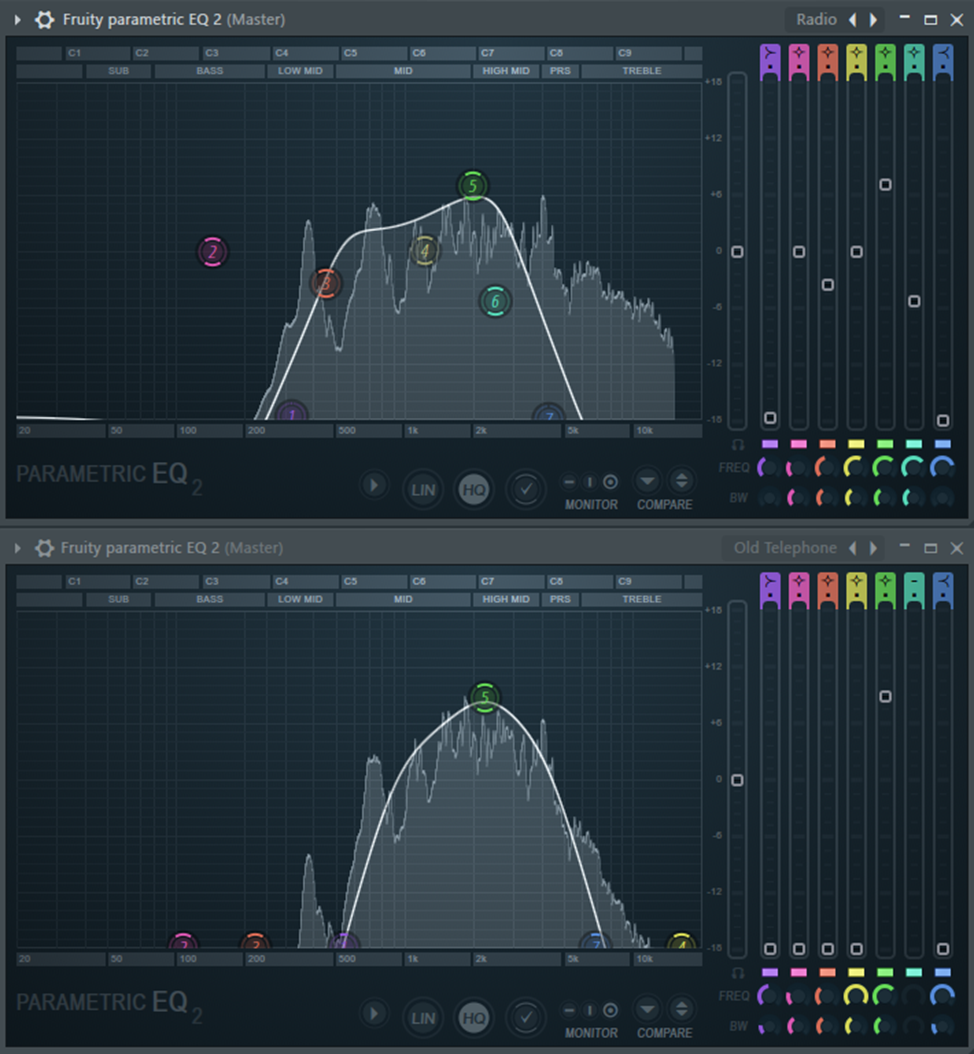Toggle LIN linear phase in Old Telephone EQ
The width and height of the screenshot is (974, 1054).
tap(424, 1017)
